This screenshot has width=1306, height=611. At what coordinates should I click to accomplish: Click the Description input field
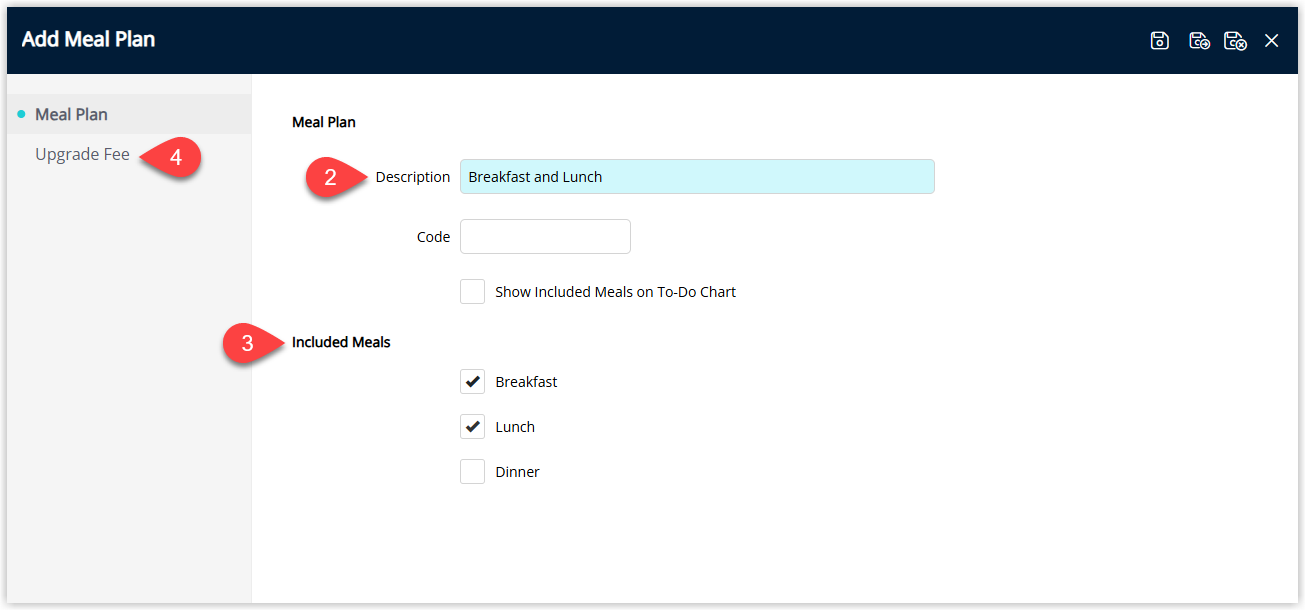click(x=697, y=177)
